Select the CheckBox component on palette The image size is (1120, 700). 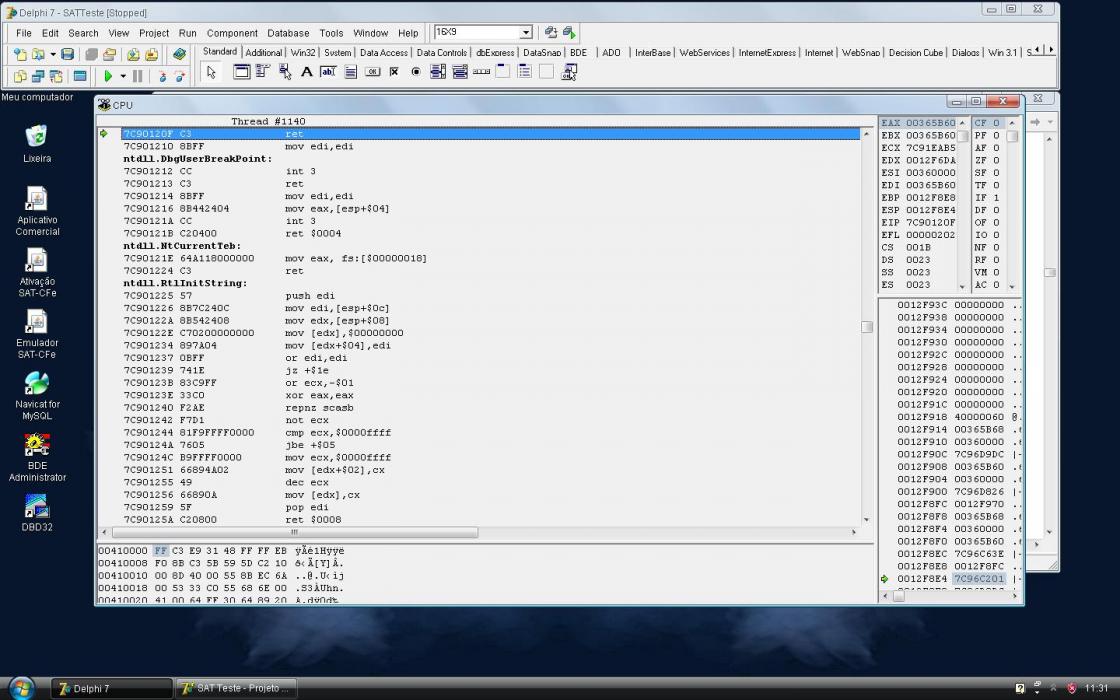[x=394, y=71]
